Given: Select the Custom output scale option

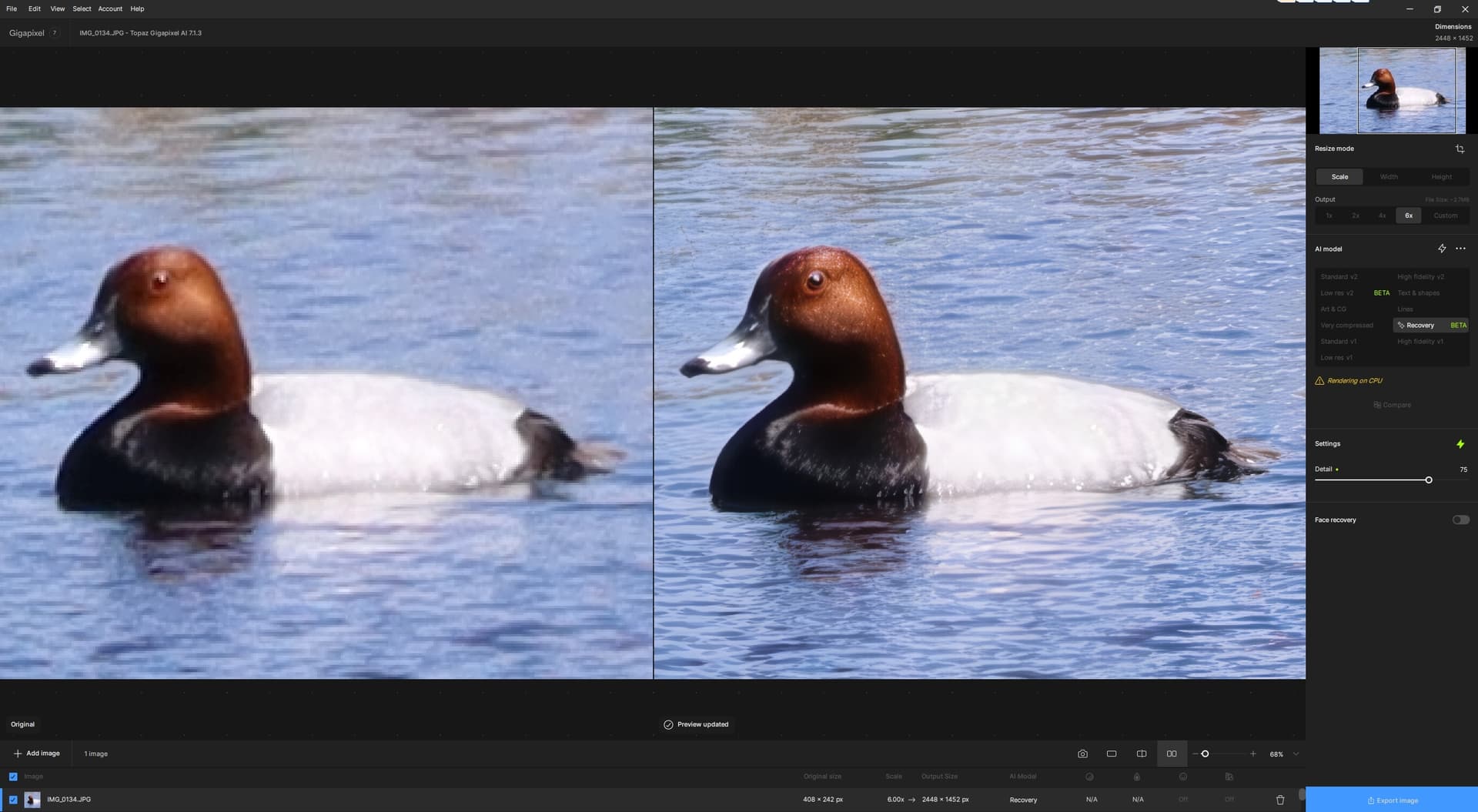Looking at the screenshot, I should point(1445,216).
